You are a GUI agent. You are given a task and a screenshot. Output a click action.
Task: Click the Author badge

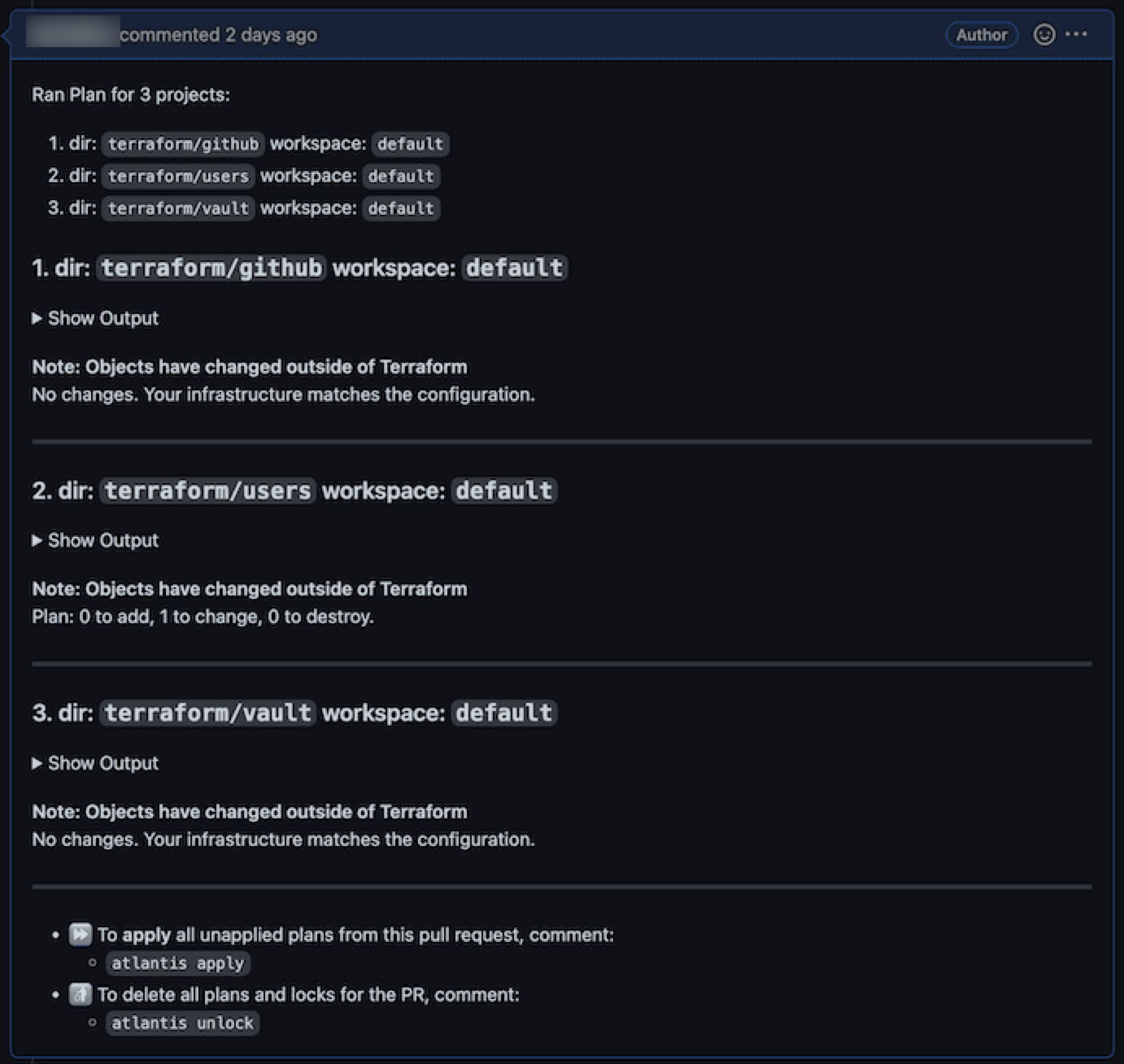point(982,34)
